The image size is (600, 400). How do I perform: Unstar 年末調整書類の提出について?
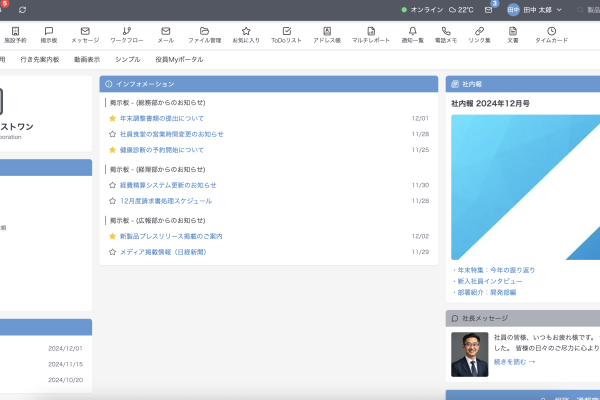(x=112, y=118)
